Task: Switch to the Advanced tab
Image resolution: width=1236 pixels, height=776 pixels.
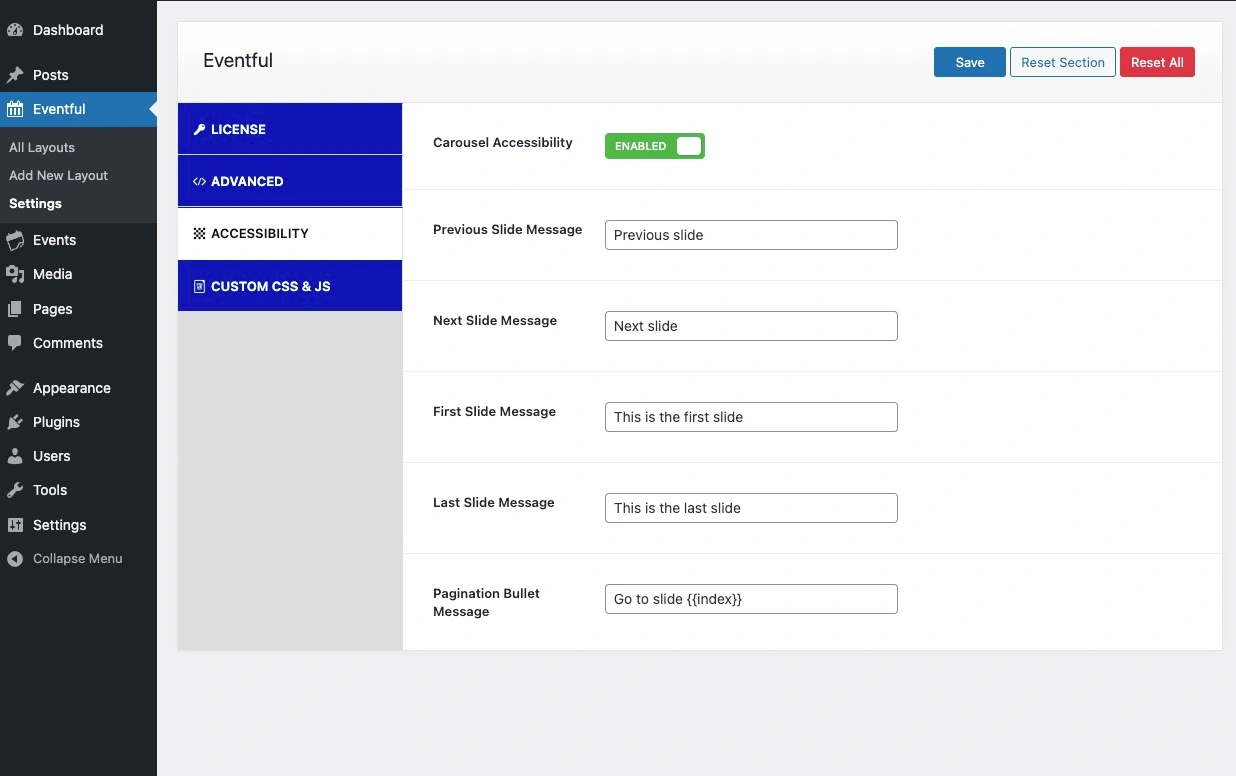Action: coord(290,181)
